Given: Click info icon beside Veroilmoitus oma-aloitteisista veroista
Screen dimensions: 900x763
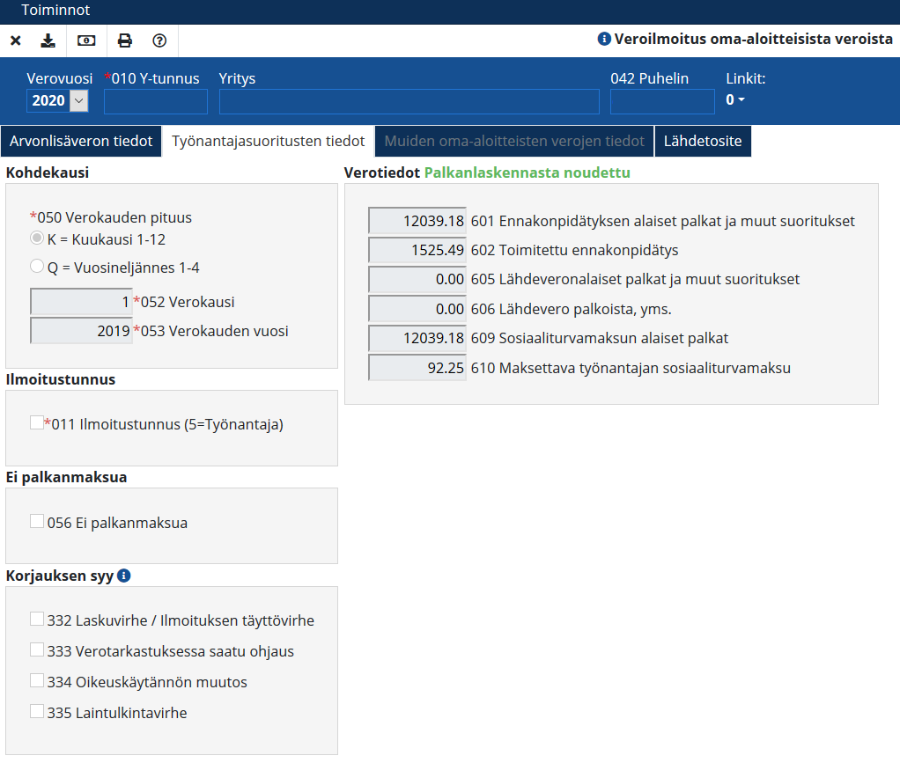Looking at the screenshot, I should click(x=604, y=40).
